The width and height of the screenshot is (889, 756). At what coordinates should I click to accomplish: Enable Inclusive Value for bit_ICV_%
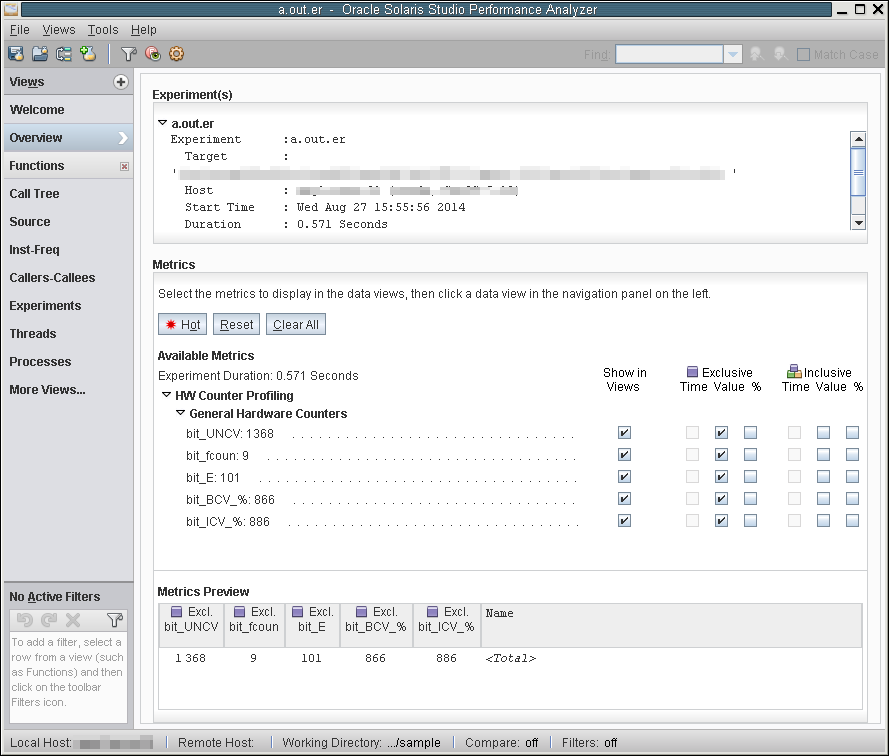pyautogui.click(x=823, y=521)
